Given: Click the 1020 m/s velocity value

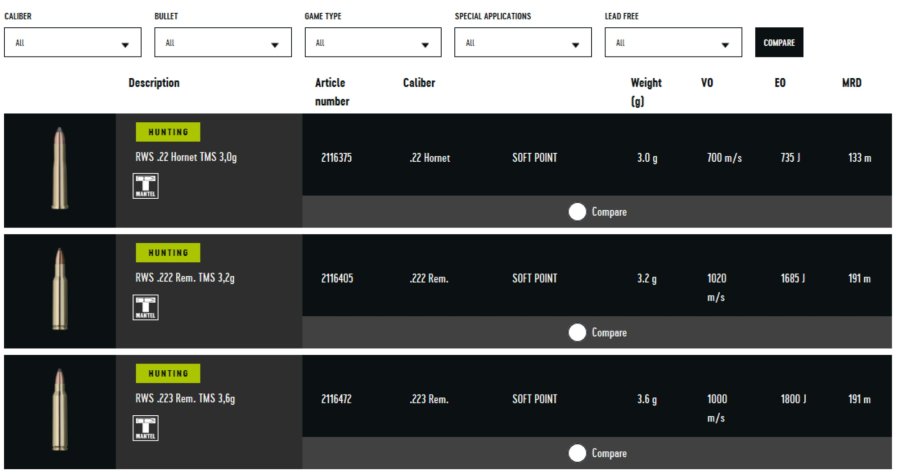Looking at the screenshot, I should (x=717, y=287).
